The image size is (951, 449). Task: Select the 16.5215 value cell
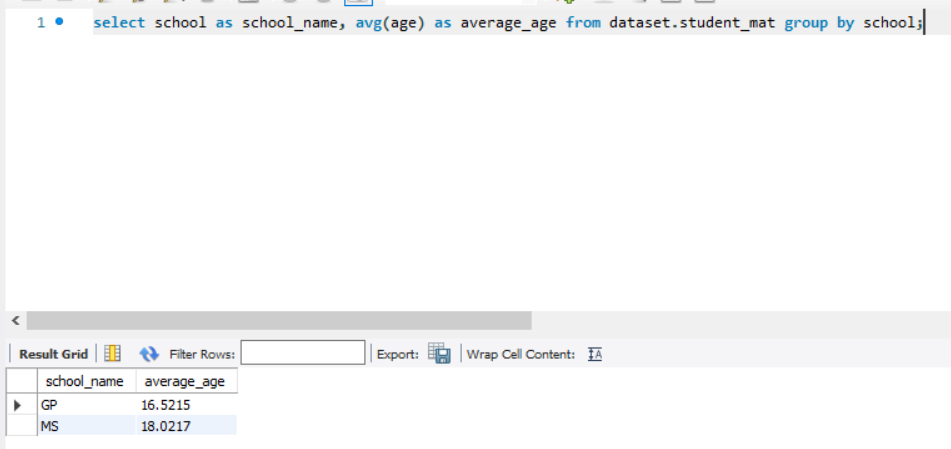[x=186, y=405]
